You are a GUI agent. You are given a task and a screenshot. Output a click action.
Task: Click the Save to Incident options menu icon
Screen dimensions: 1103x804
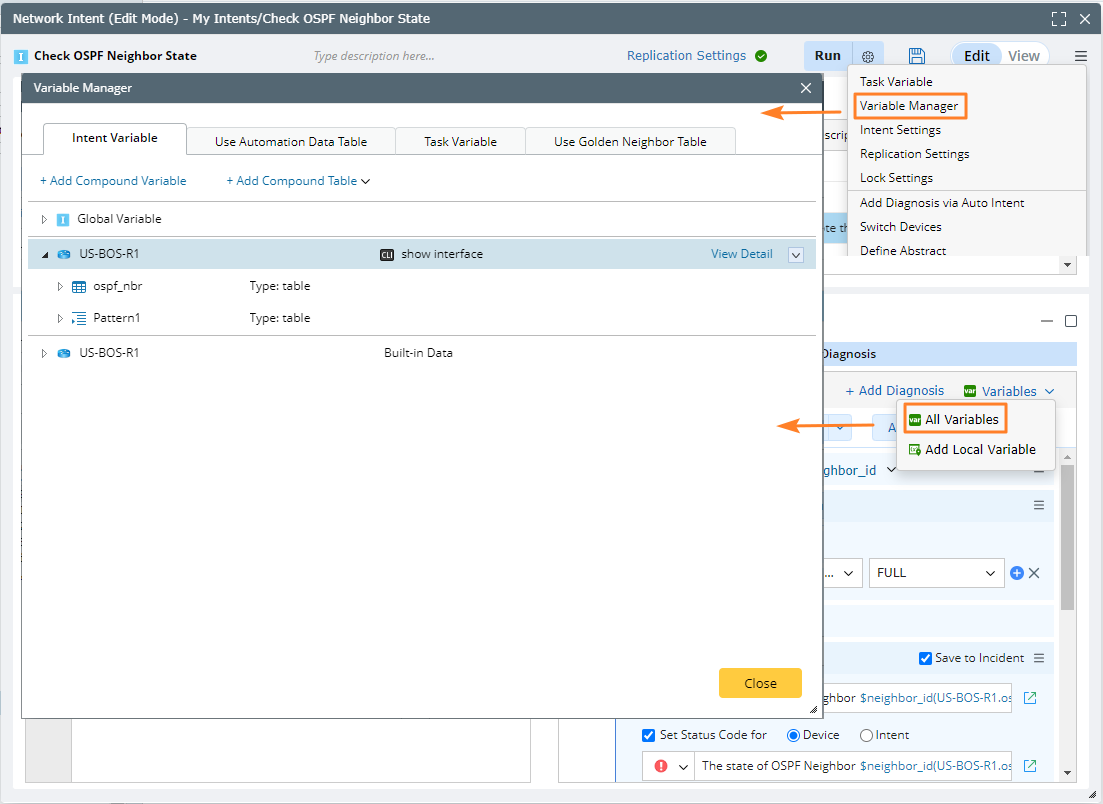pos(1039,658)
